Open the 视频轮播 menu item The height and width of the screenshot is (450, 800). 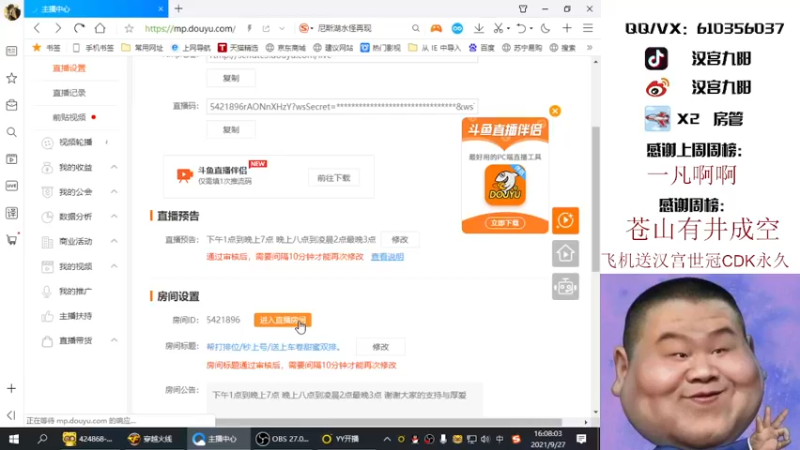pos(76,142)
